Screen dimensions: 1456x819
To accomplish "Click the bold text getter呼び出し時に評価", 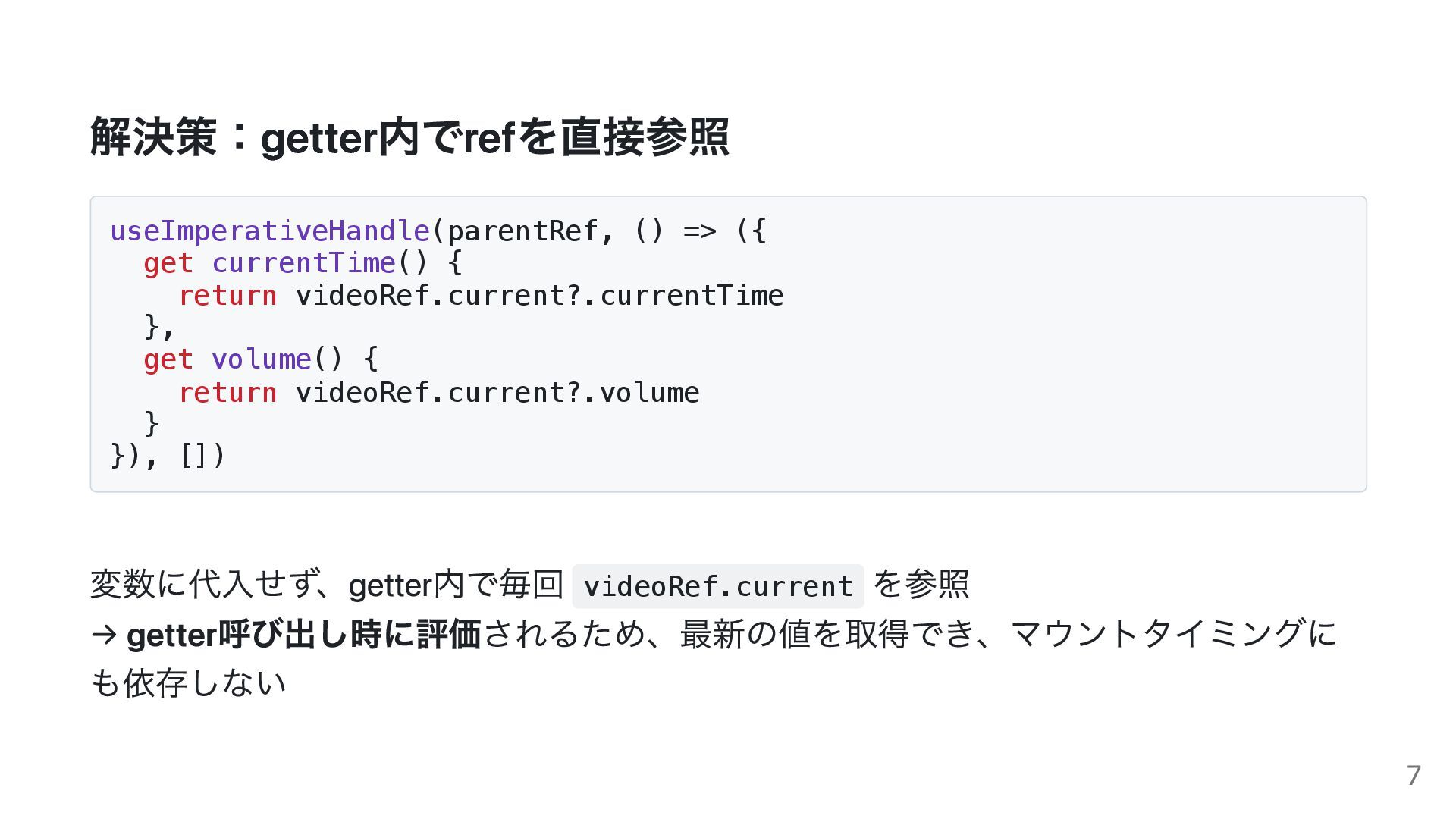I will [x=303, y=635].
